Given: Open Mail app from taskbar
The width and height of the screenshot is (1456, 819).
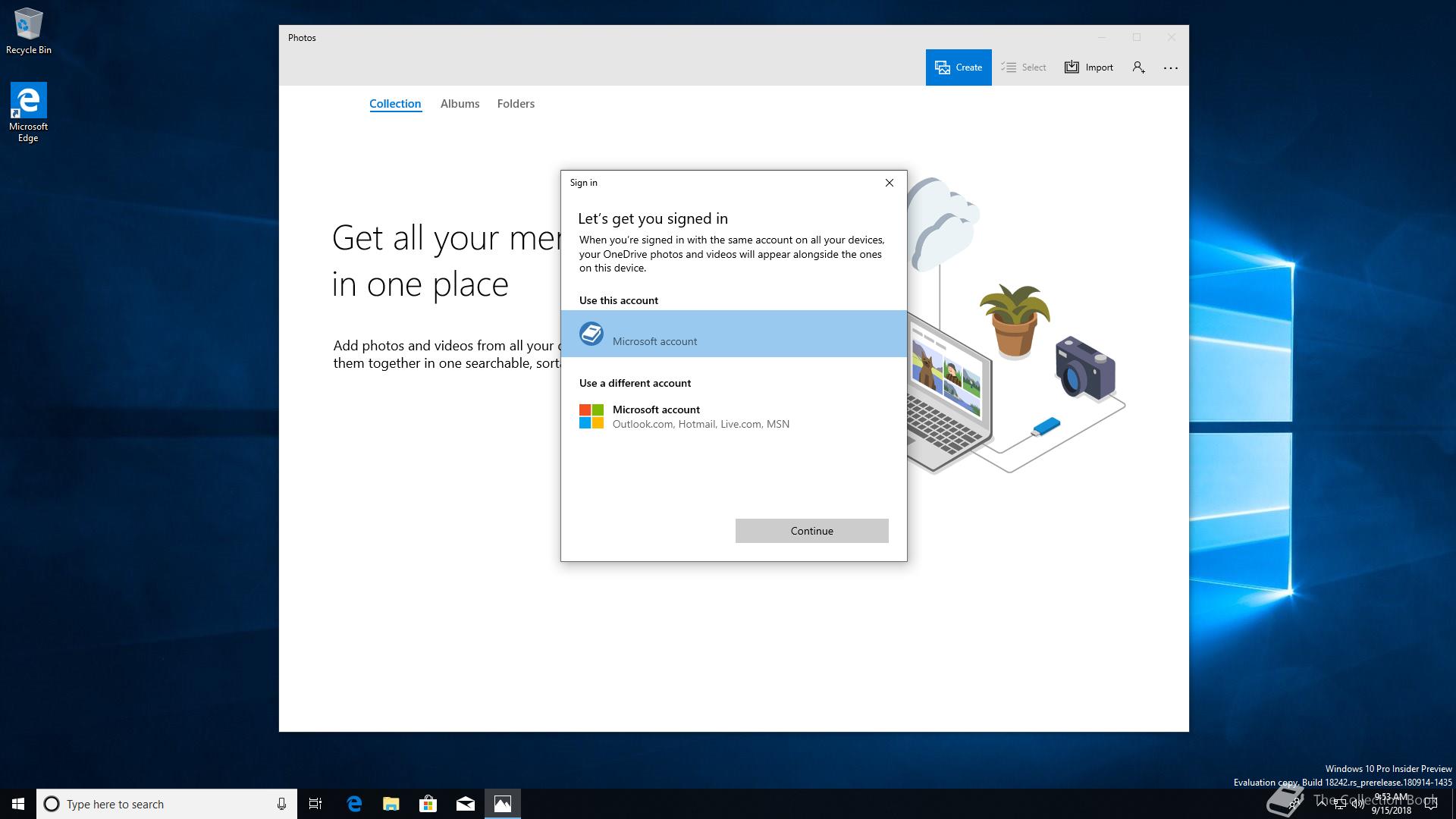Looking at the screenshot, I should click(465, 804).
